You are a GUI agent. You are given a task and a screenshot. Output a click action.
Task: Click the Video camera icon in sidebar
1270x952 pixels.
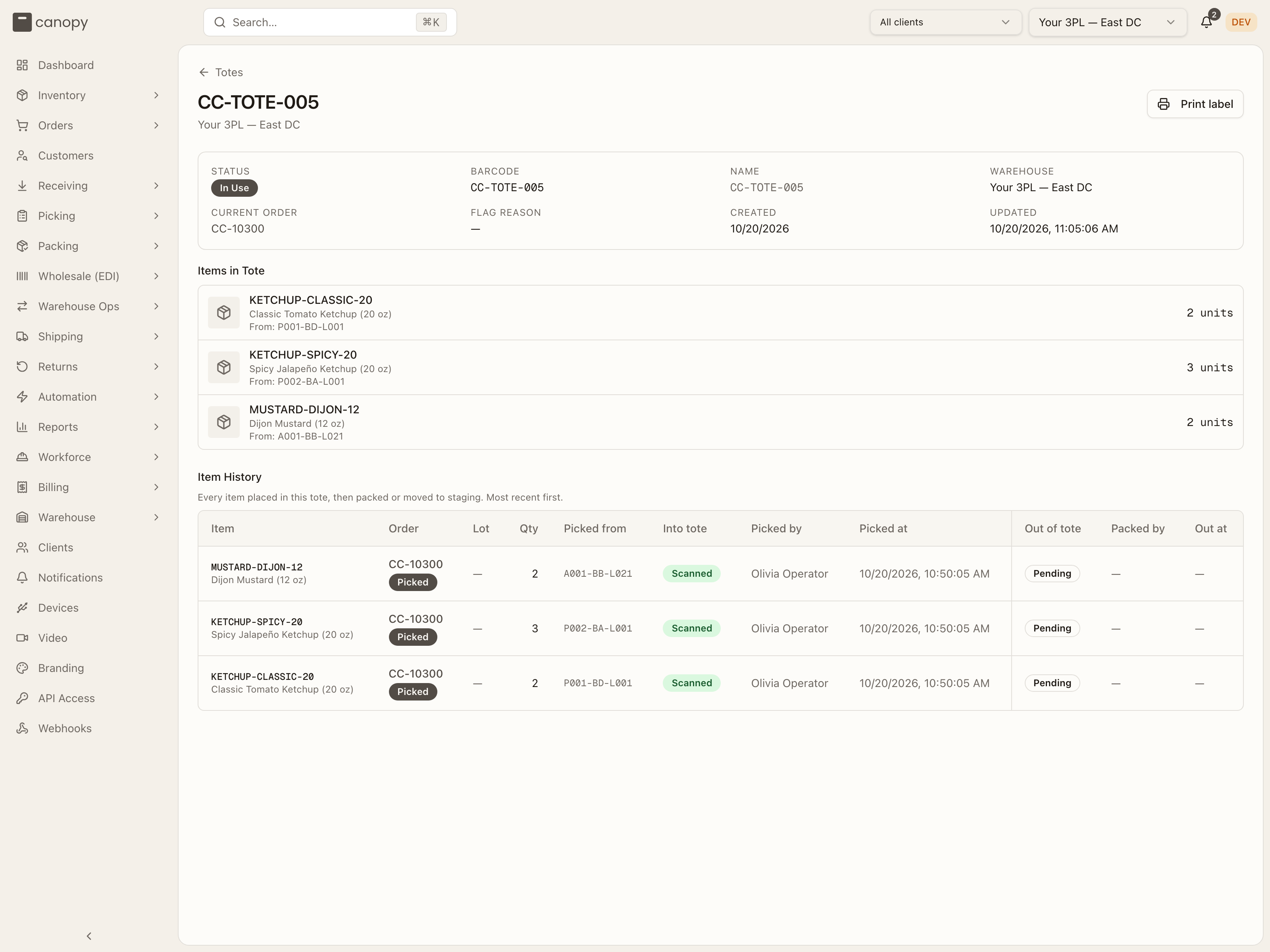[22, 637]
